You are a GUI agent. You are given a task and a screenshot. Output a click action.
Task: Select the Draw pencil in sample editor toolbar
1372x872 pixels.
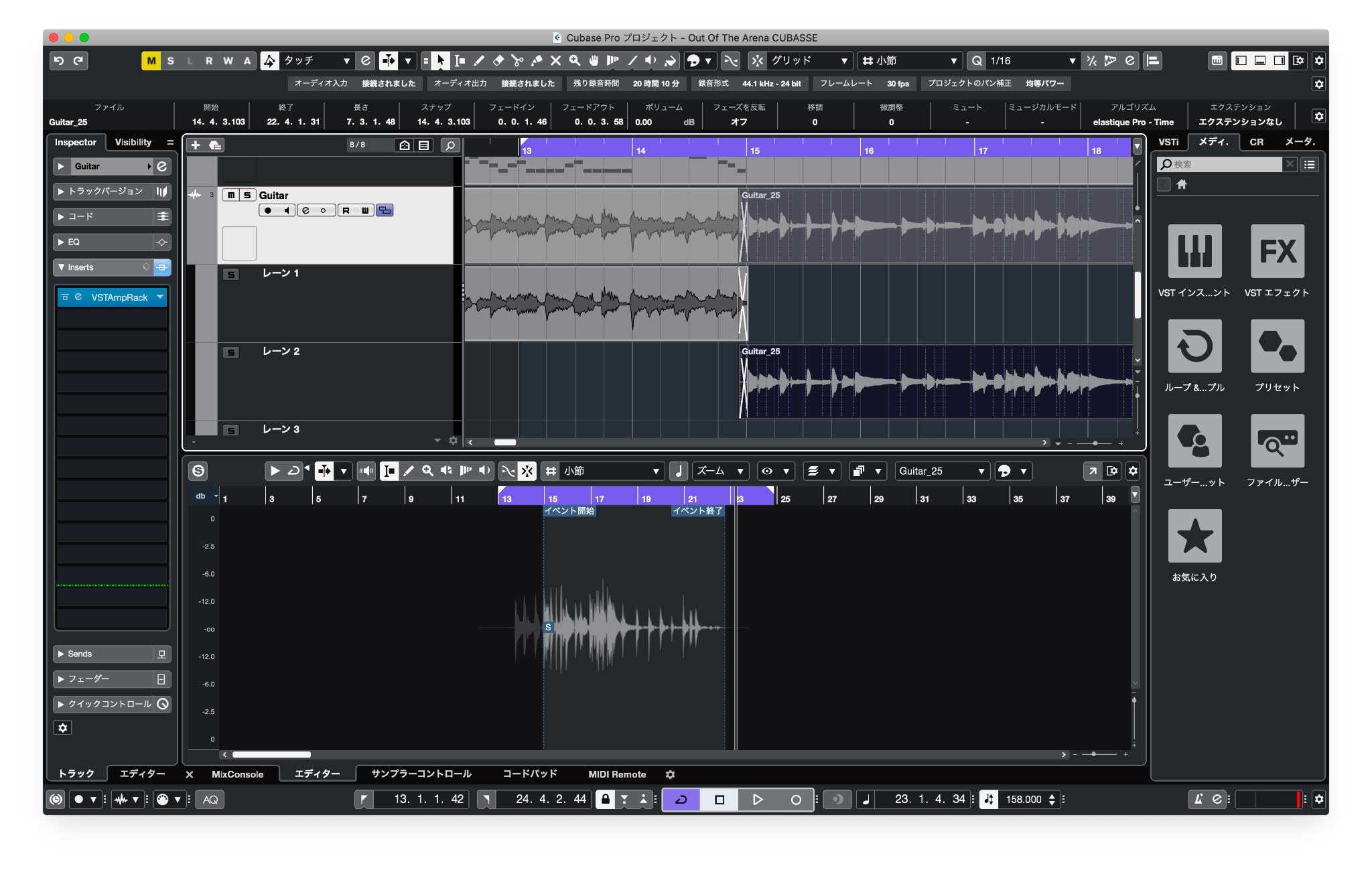coord(409,471)
